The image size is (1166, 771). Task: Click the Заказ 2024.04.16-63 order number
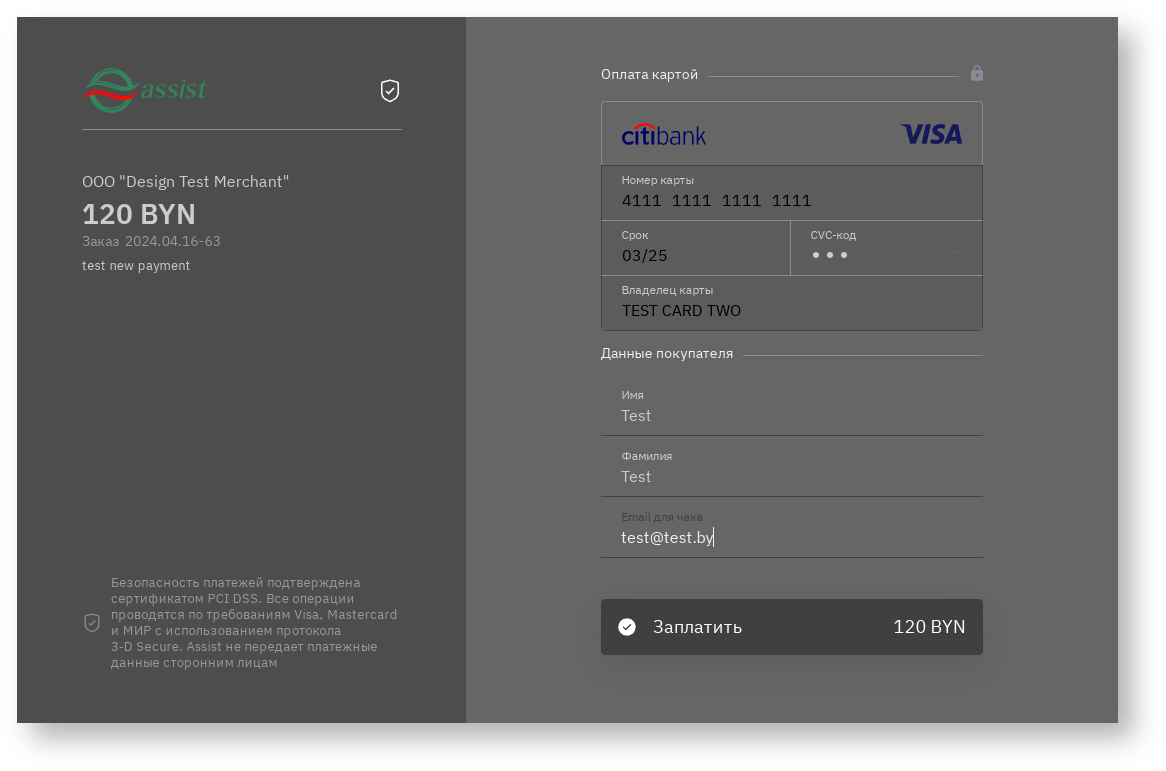pos(151,241)
